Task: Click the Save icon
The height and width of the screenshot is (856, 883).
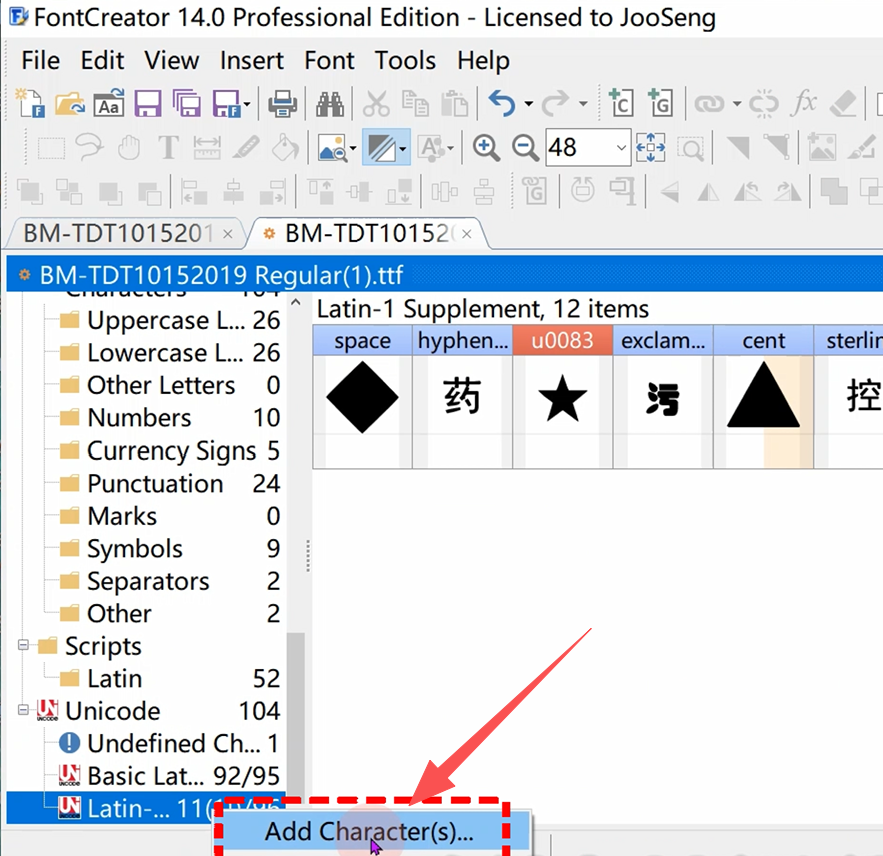Action: 148,104
